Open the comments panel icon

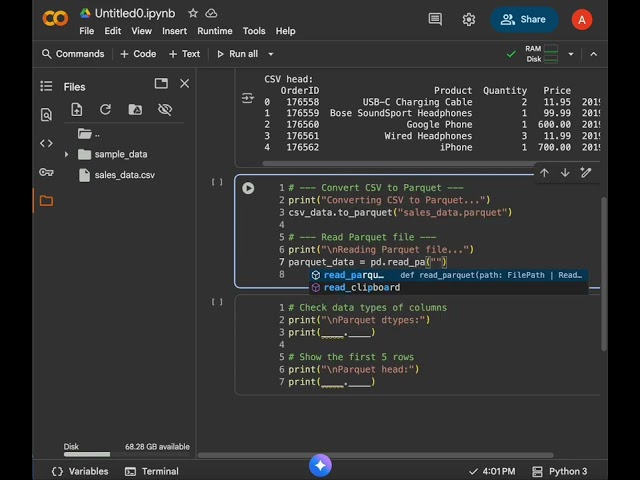coord(435,19)
